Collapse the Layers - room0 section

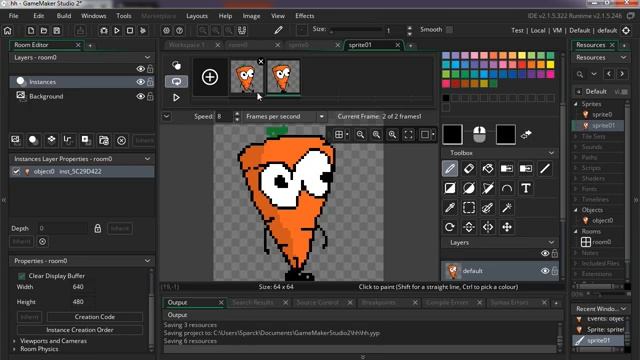tap(147, 58)
